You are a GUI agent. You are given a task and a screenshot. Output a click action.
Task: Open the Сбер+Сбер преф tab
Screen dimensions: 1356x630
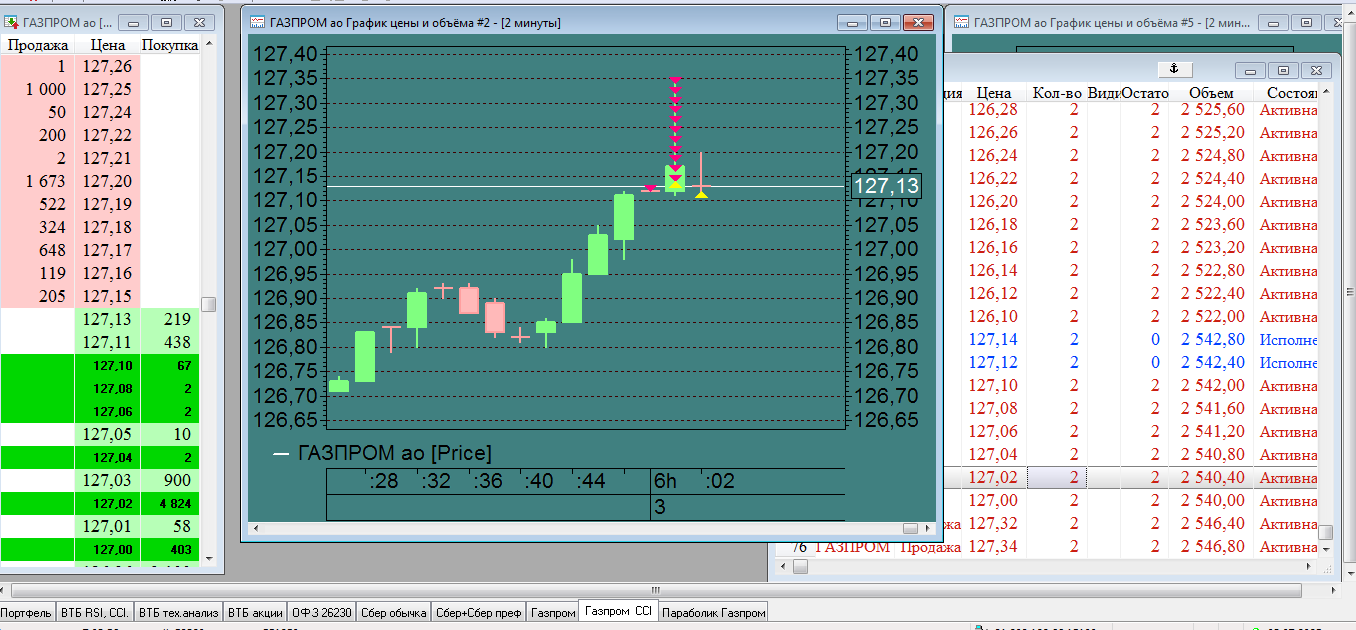pyautogui.click(x=479, y=613)
